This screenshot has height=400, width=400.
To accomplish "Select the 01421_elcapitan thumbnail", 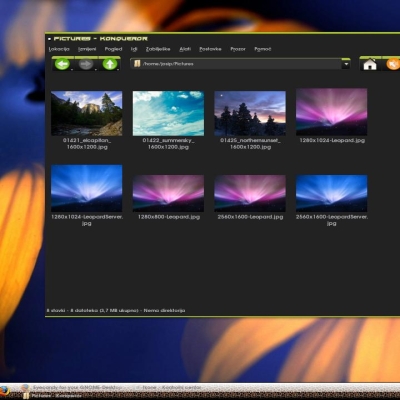I will coord(87,113).
